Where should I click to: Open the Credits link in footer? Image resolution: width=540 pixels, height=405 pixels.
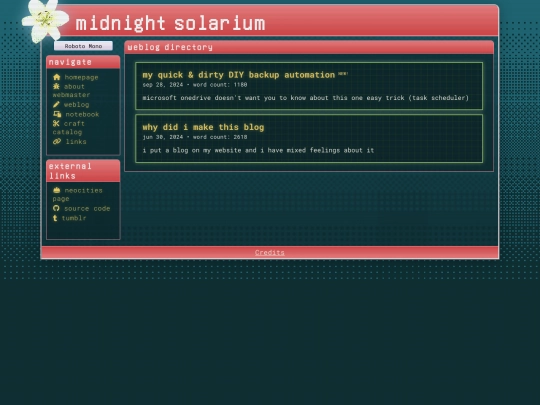pos(270,252)
